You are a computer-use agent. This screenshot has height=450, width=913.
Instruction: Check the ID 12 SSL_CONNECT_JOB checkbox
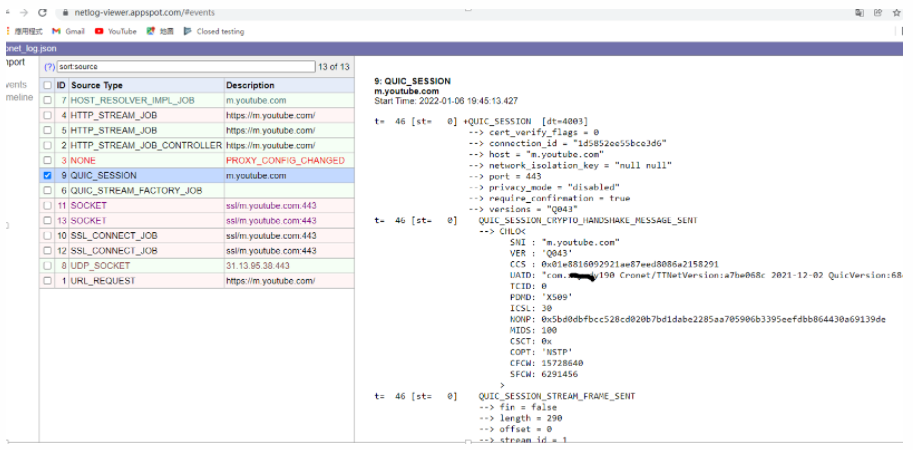47,251
